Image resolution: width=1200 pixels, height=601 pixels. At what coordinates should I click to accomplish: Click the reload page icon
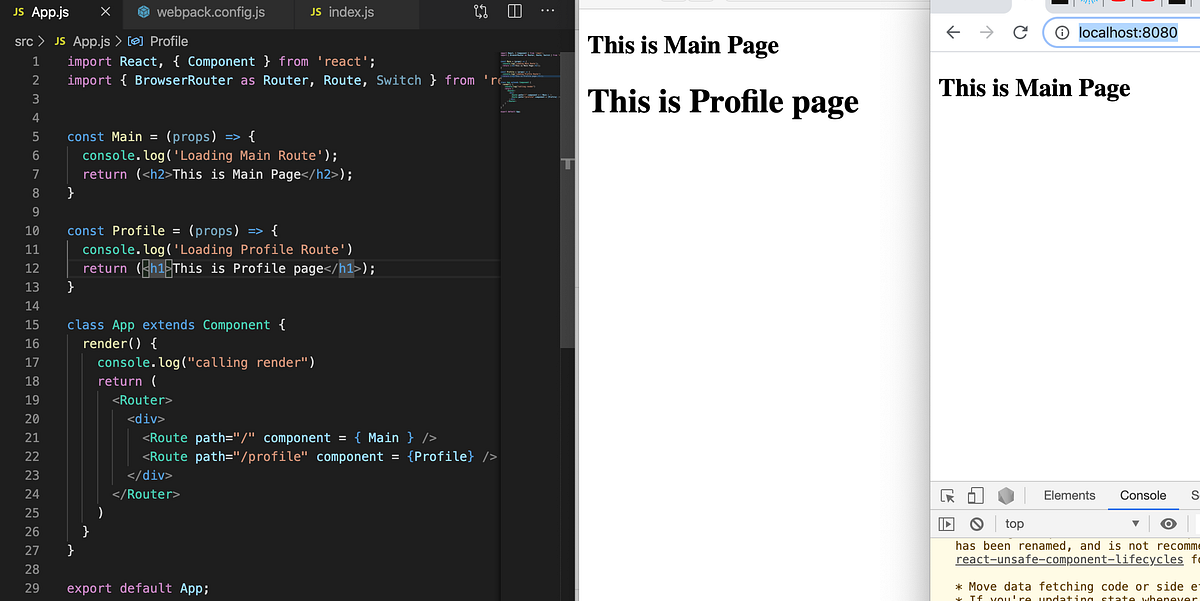pos(1020,32)
